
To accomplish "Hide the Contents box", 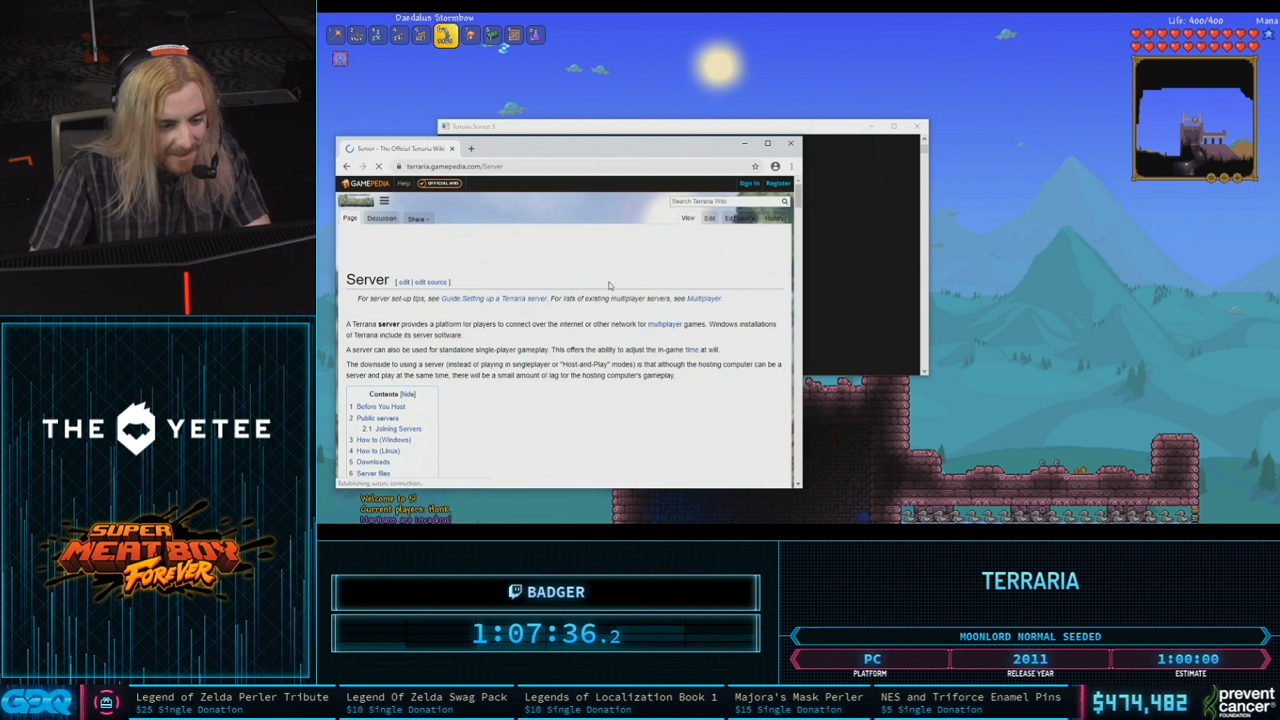I will [408, 394].
